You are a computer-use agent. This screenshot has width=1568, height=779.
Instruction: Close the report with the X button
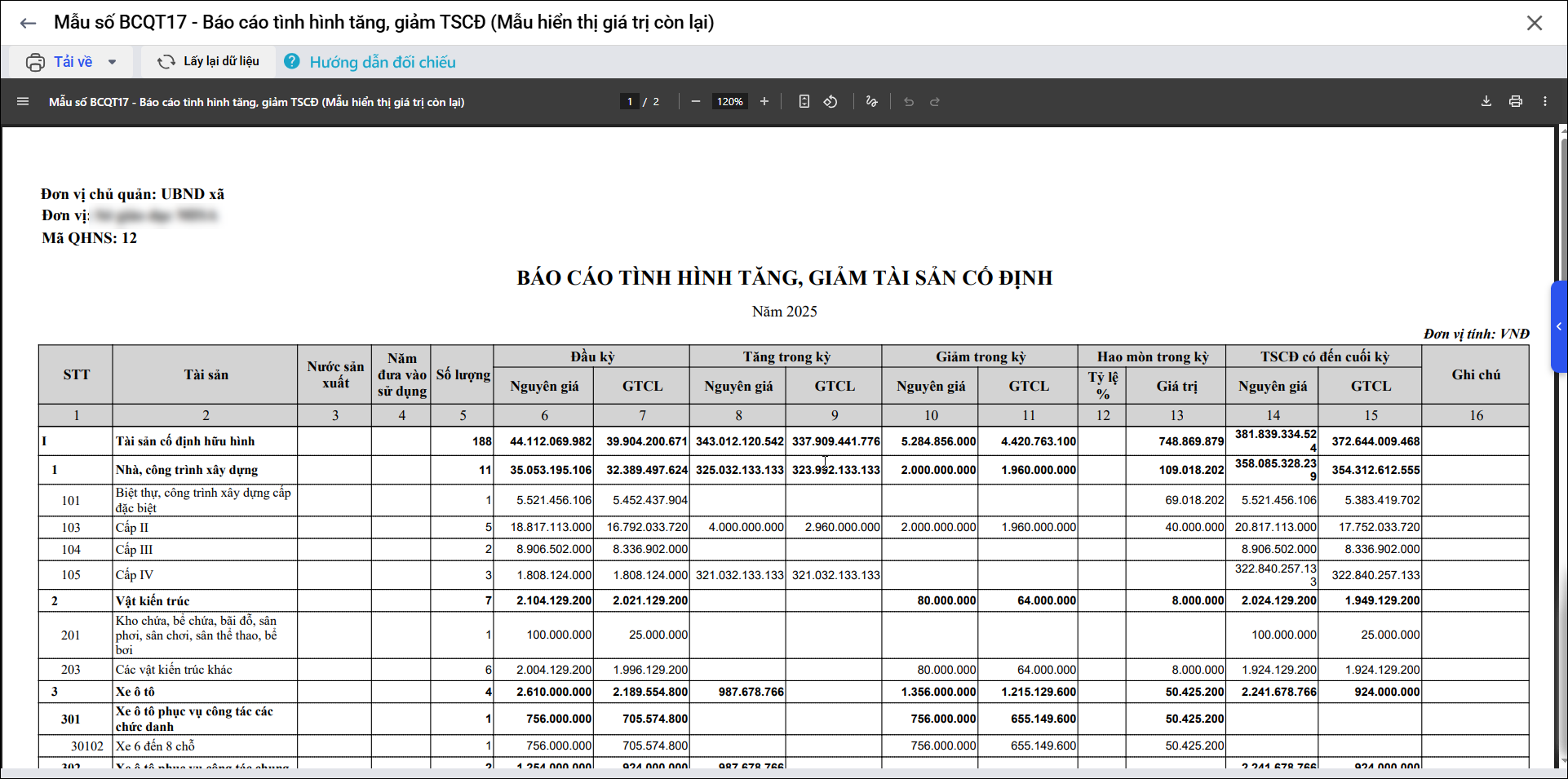tap(1534, 23)
